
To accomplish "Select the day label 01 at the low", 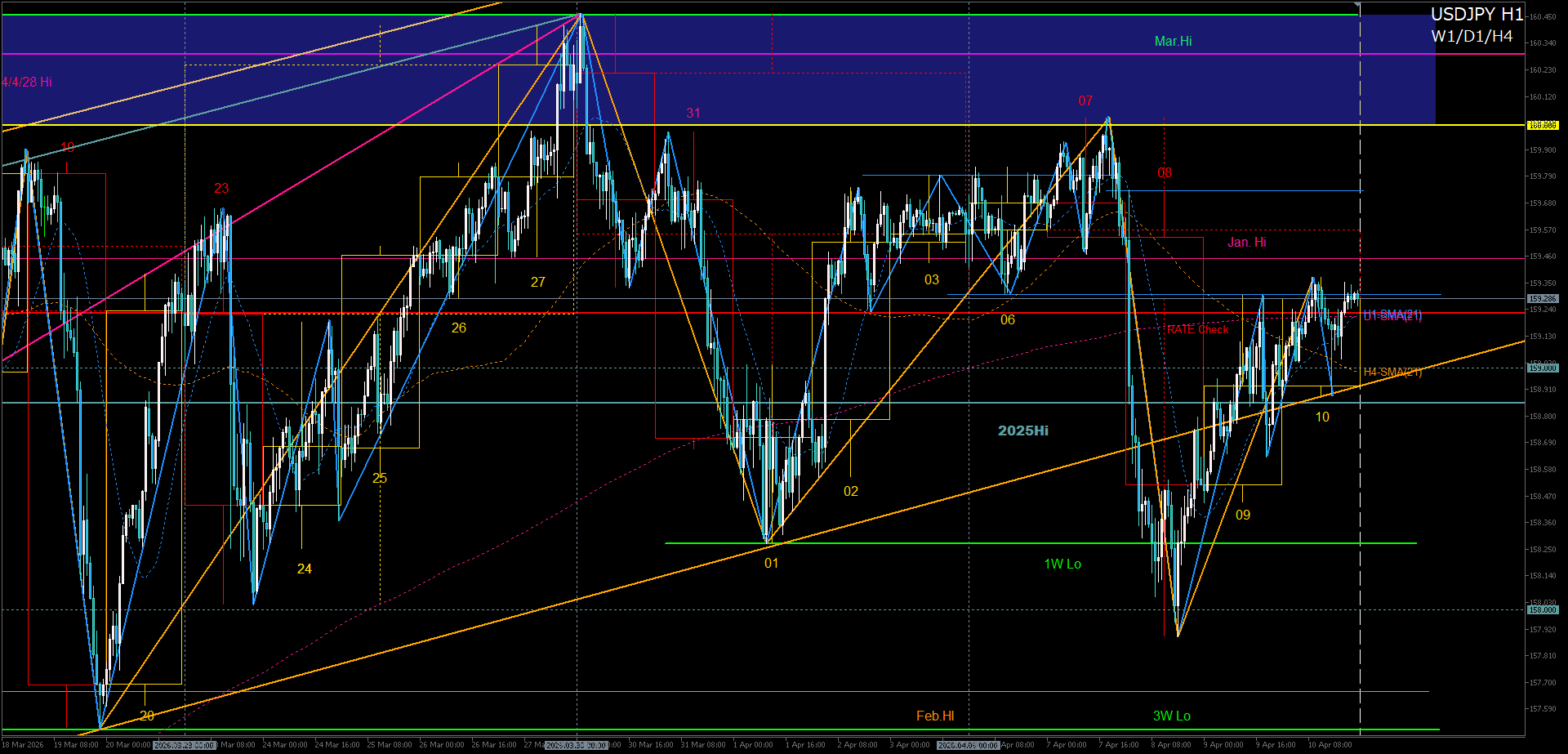I will coord(771,563).
